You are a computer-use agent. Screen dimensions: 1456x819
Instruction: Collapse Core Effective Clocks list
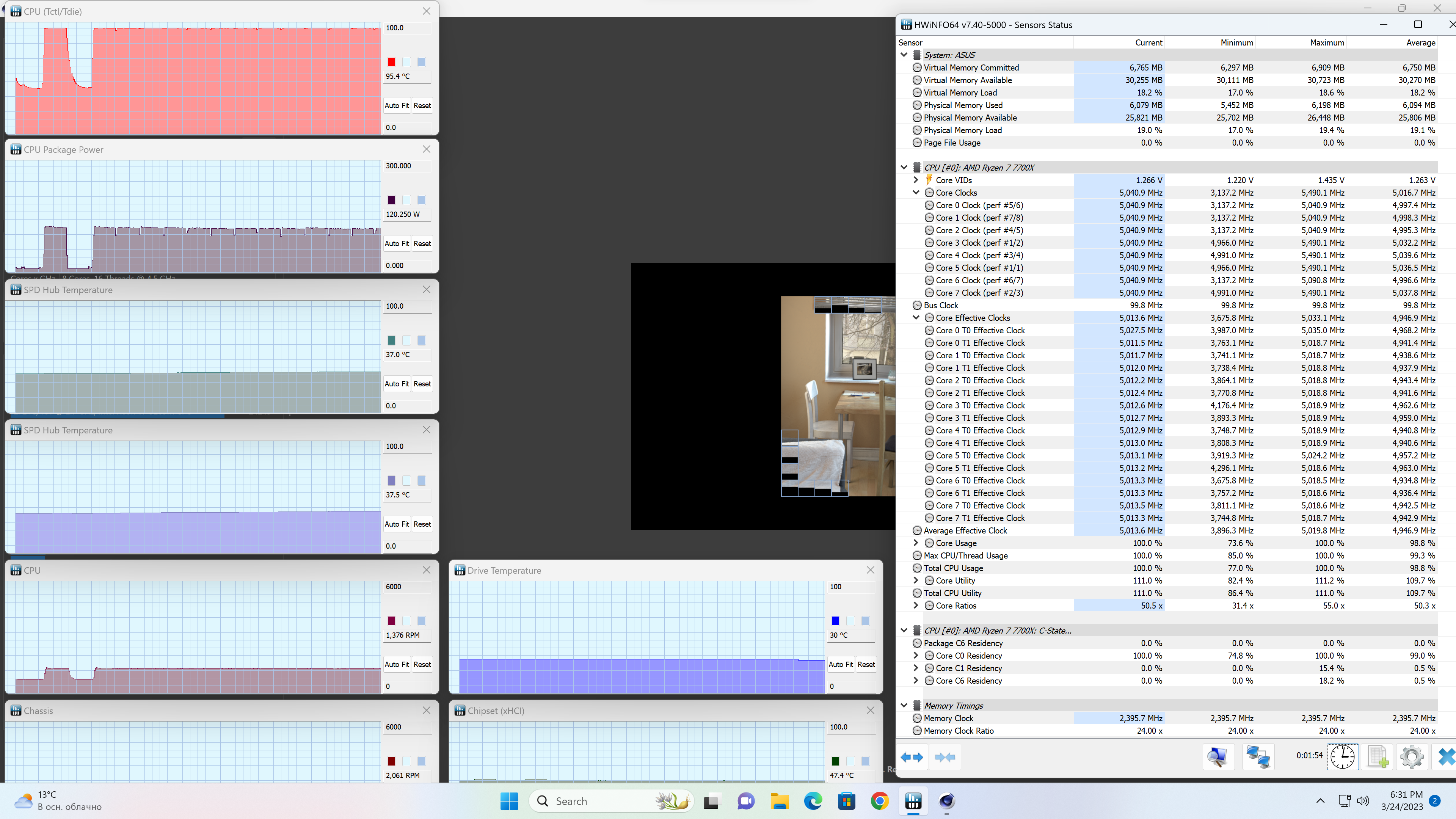click(916, 318)
